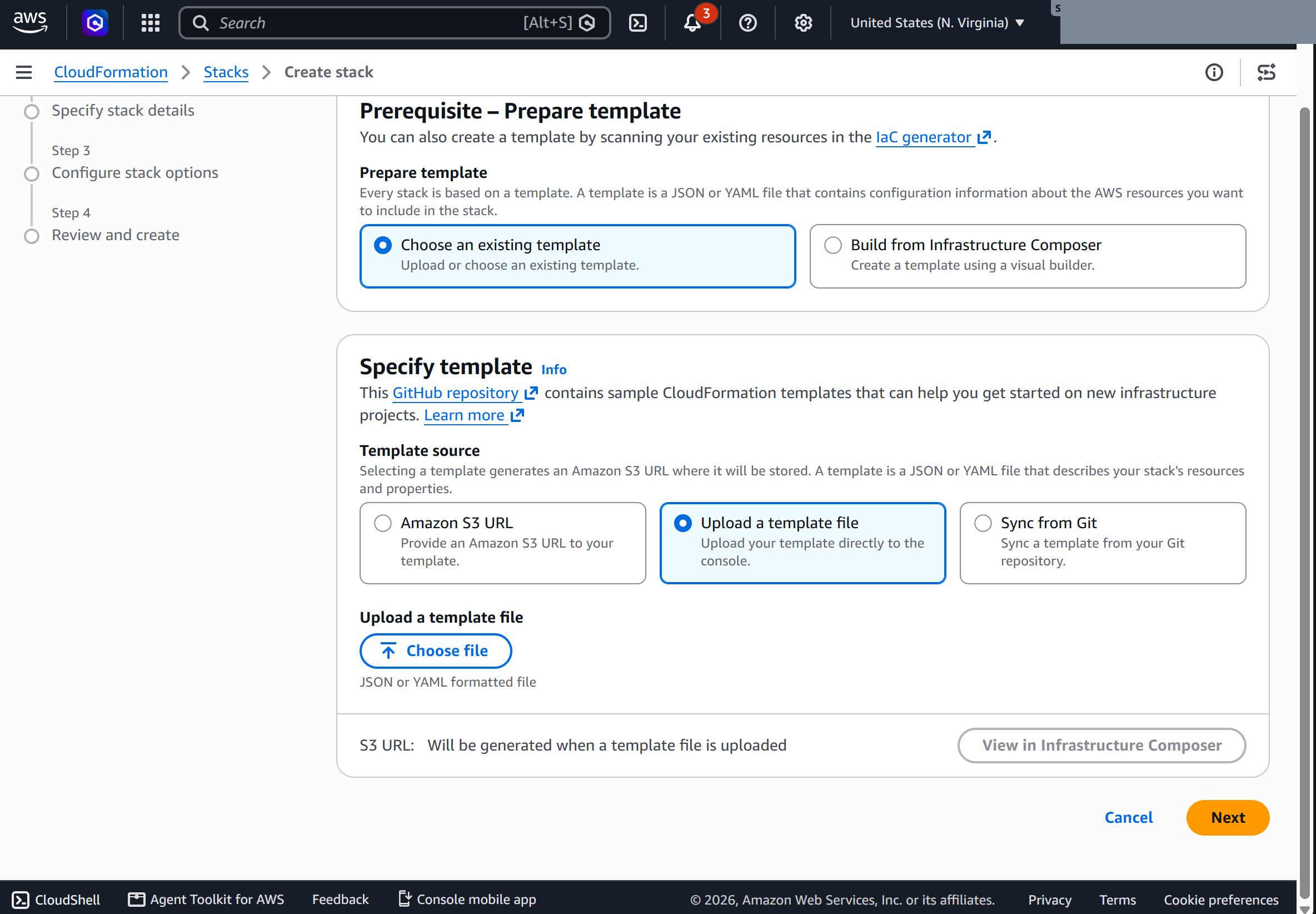The height and width of the screenshot is (914, 1316).
Task: Toggle the side navigation hamburger icon
Action: 24,72
